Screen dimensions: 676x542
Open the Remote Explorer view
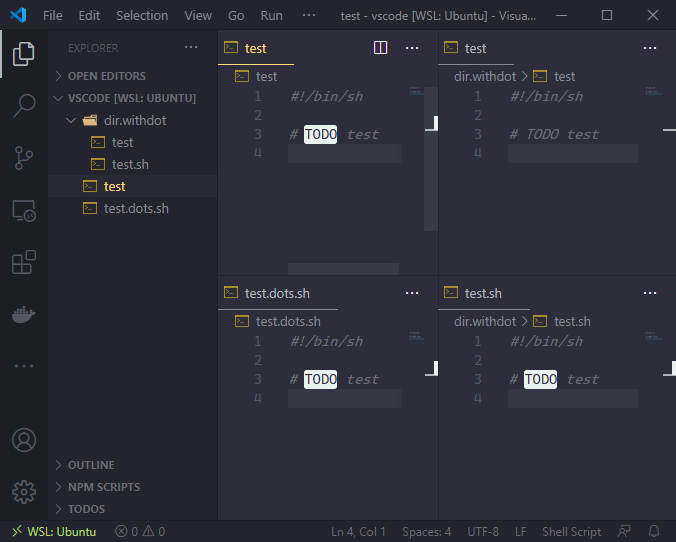(x=24, y=210)
